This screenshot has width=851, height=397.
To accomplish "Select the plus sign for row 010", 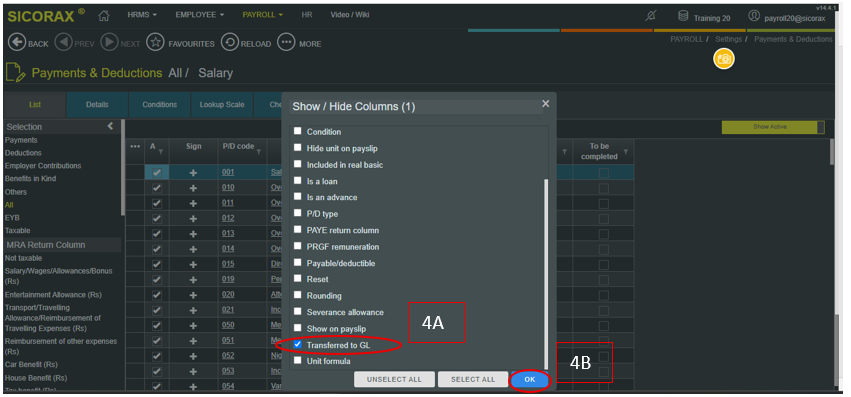I will click(x=193, y=188).
